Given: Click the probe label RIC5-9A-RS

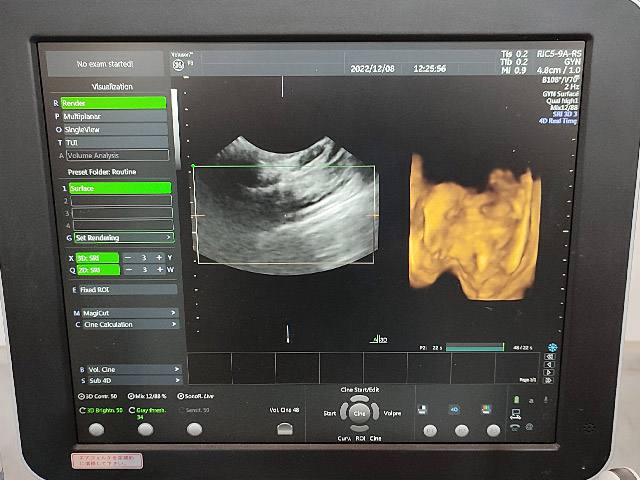Looking at the screenshot, I should click(559, 54).
